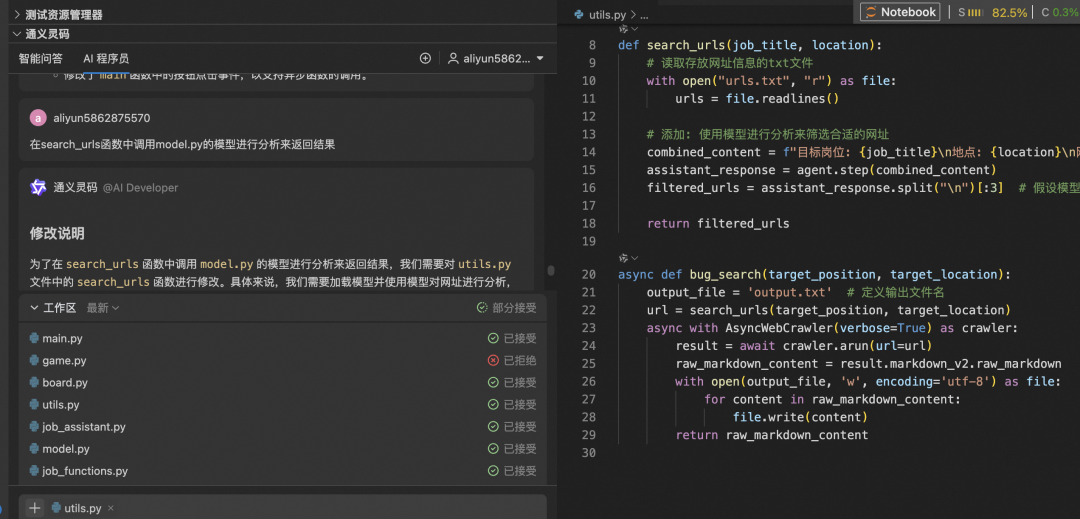
Task: Click line number 8 in gutter
Action: 592,45
